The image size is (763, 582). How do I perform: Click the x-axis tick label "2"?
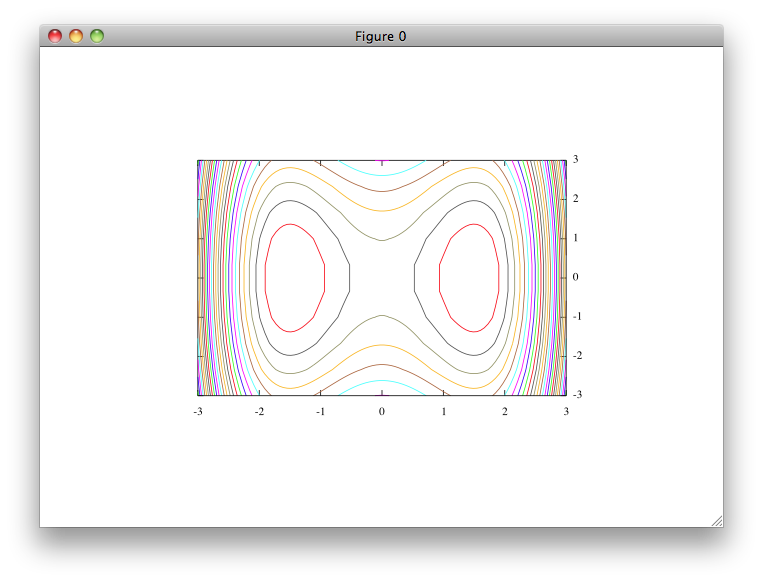click(504, 411)
